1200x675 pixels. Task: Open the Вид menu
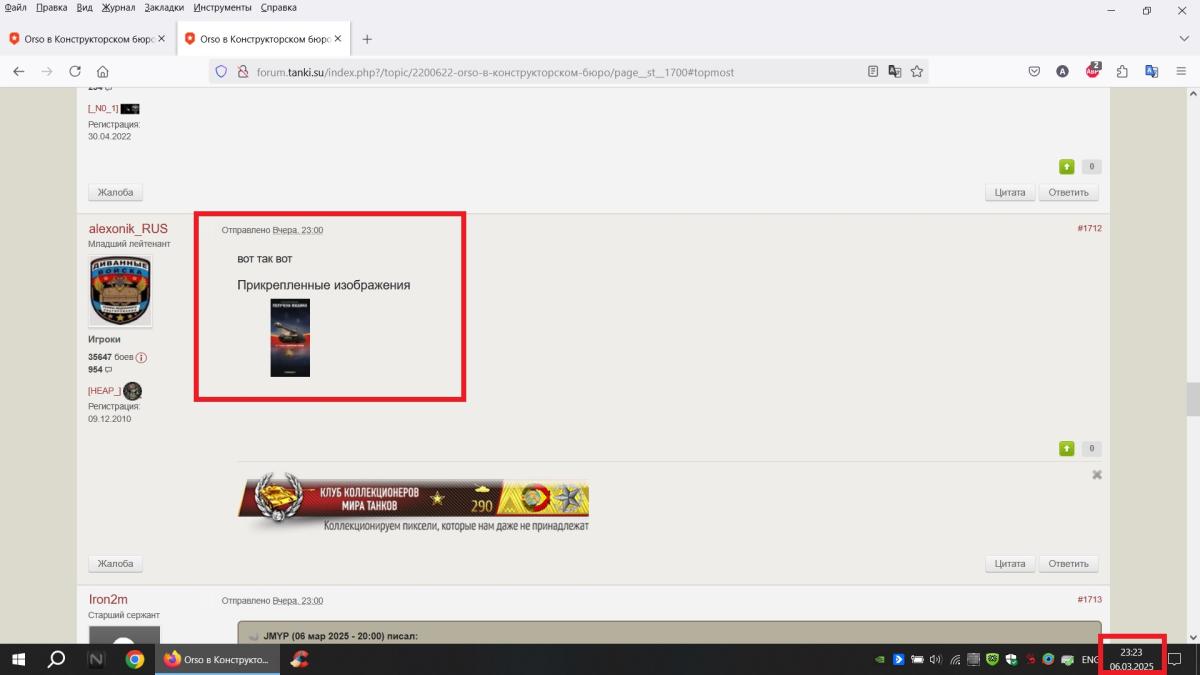tap(85, 7)
